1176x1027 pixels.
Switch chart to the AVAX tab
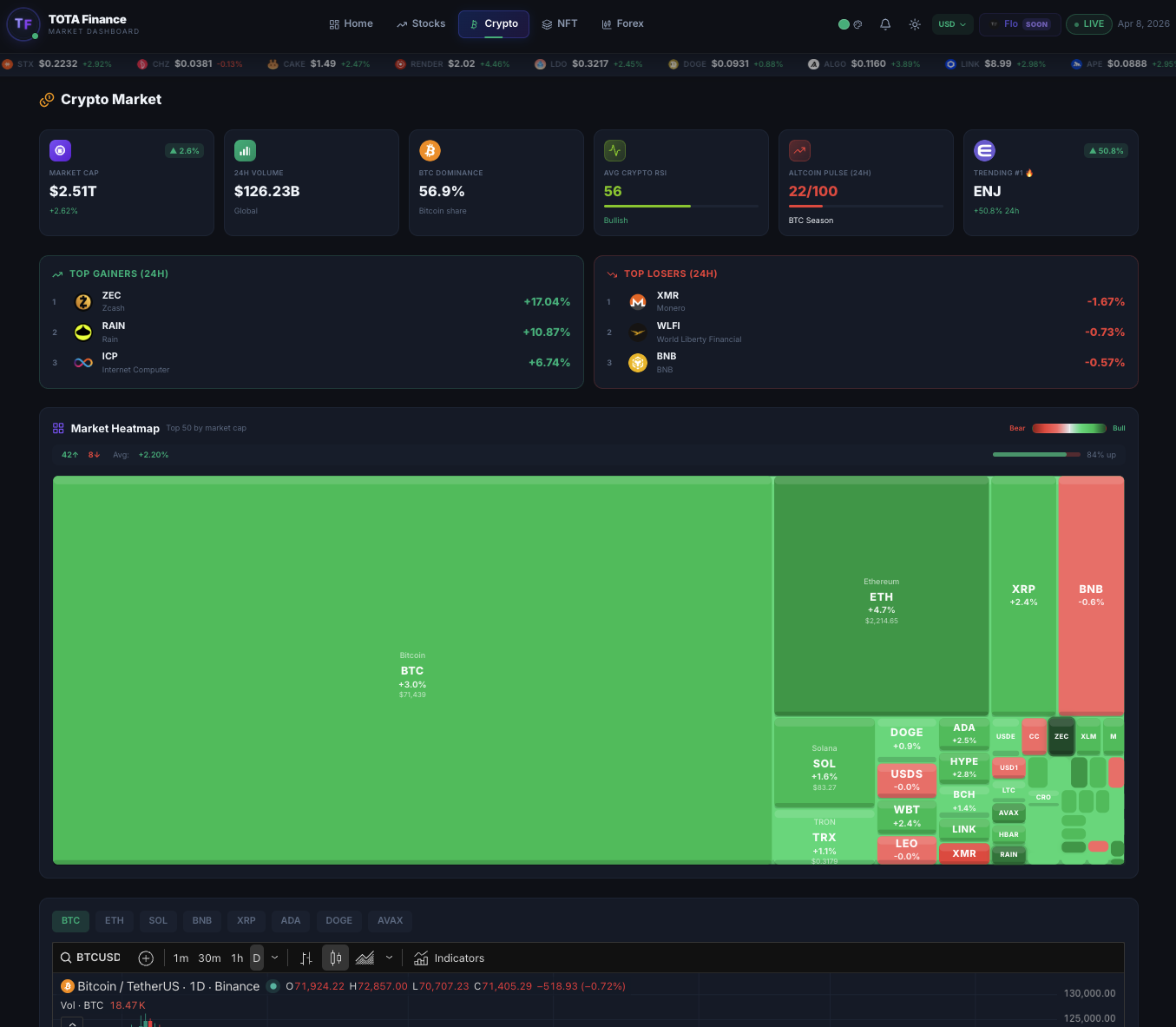click(391, 920)
